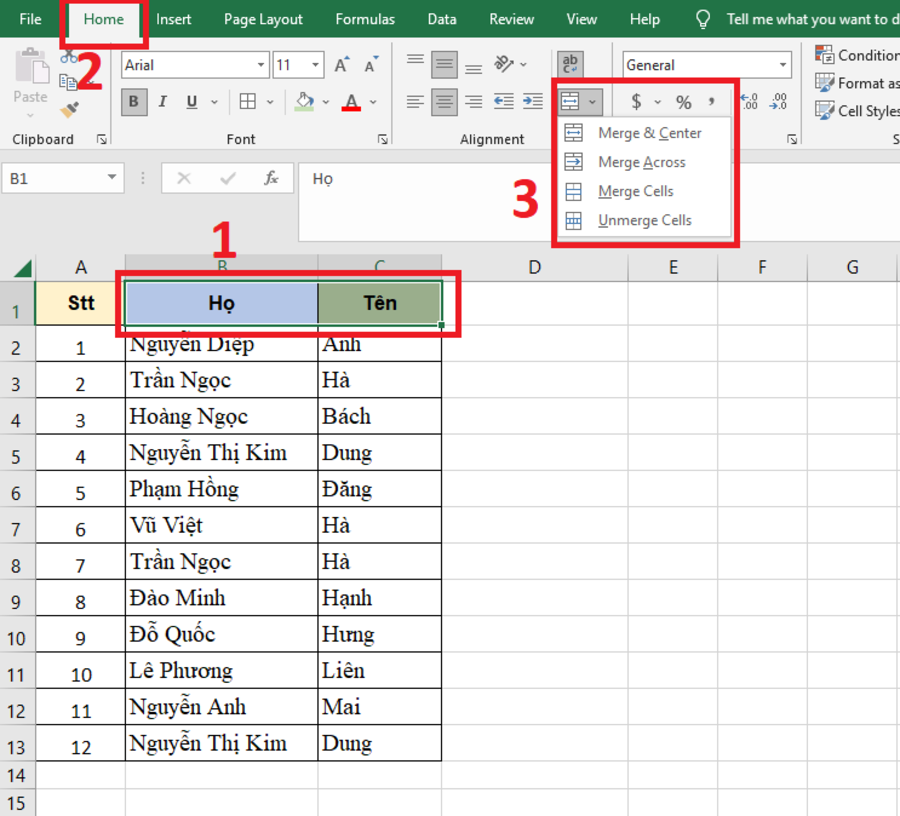The height and width of the screenshot is (816, 900).
Task: Click the Cancel X in formula bar
Action: 184,178
